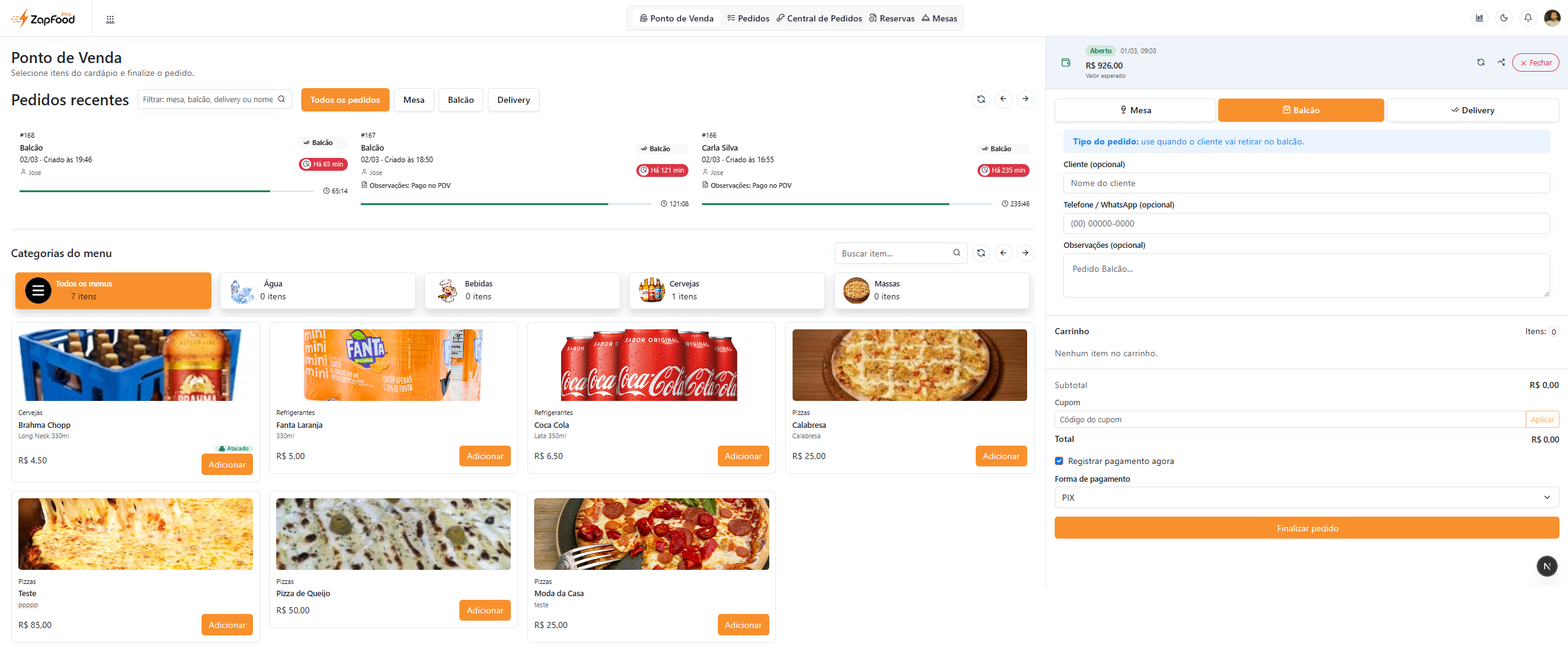The width and height of the screenshot is (1568, 658).
Task: Open the PIX payment method dropdown
Action: click(x=1306, y=497)
